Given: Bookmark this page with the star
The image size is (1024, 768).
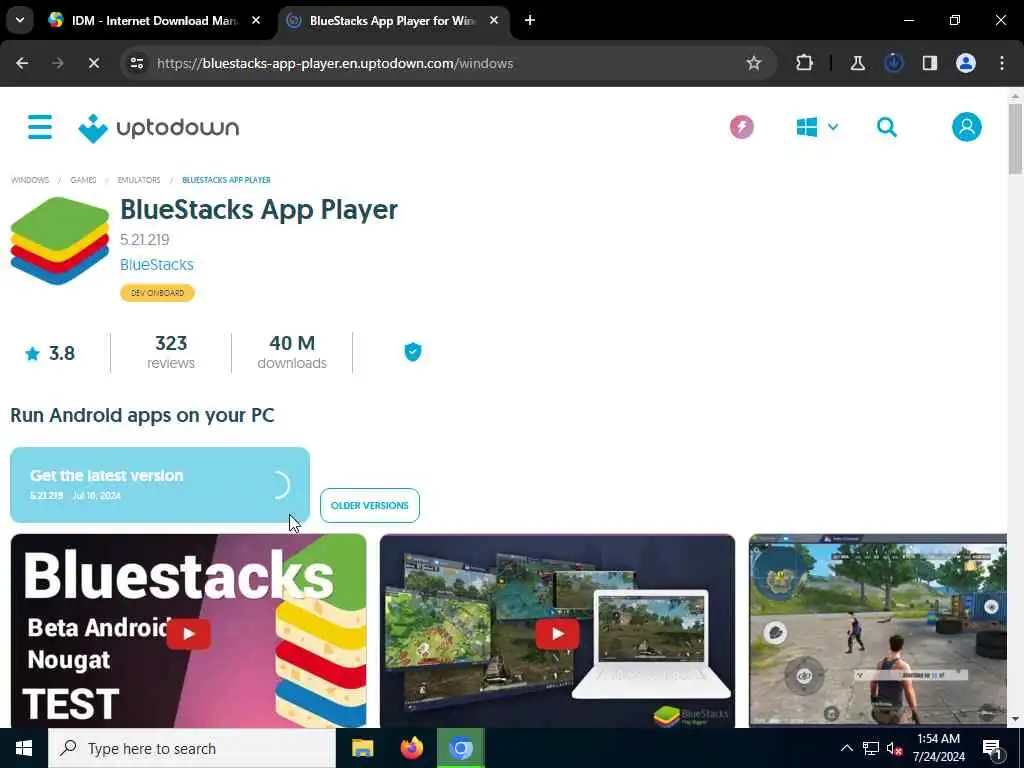Looking at the screenshot, I should [754, 63].
